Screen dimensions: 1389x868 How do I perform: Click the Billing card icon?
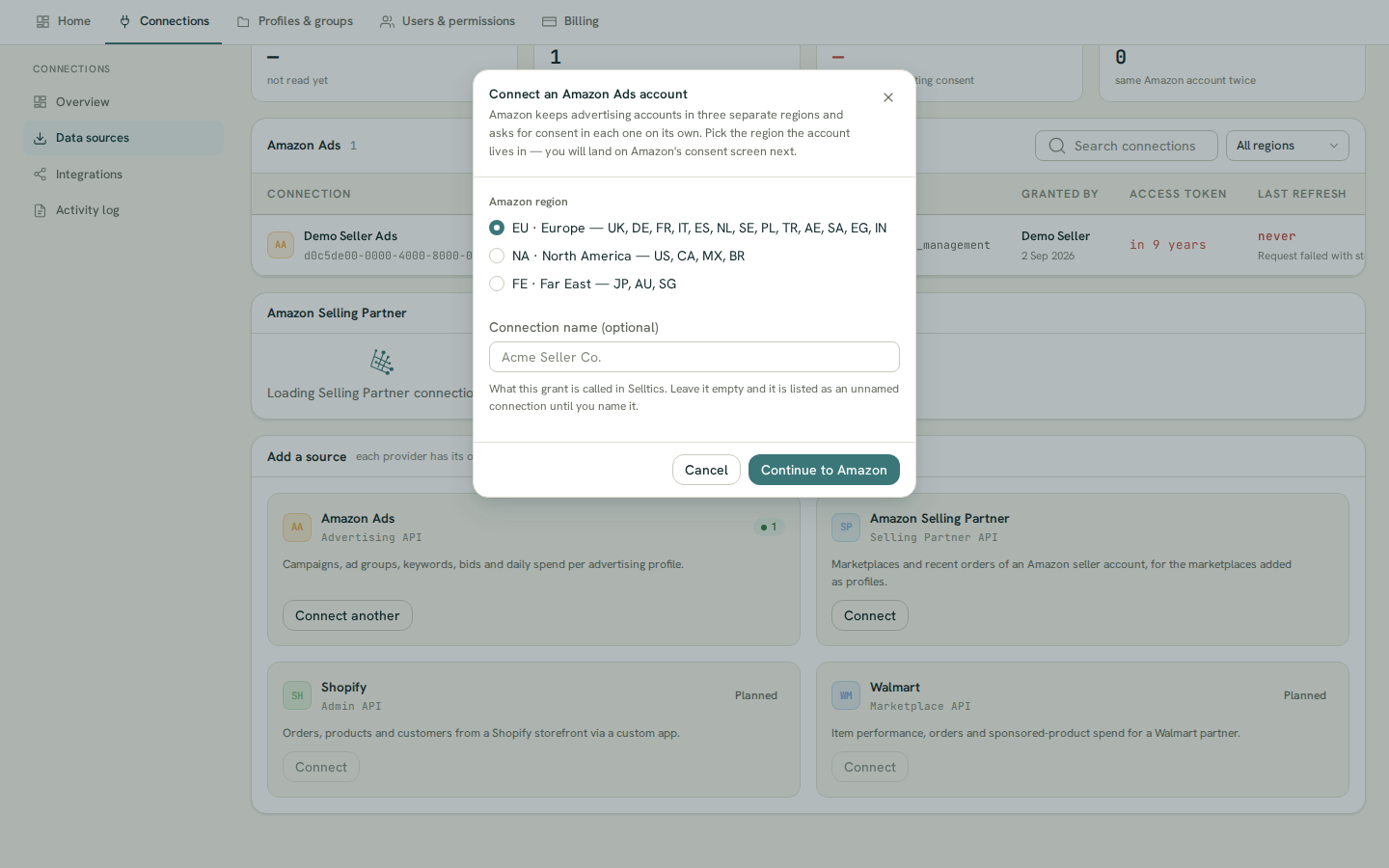pyautogui.click(x=549, y=21)
